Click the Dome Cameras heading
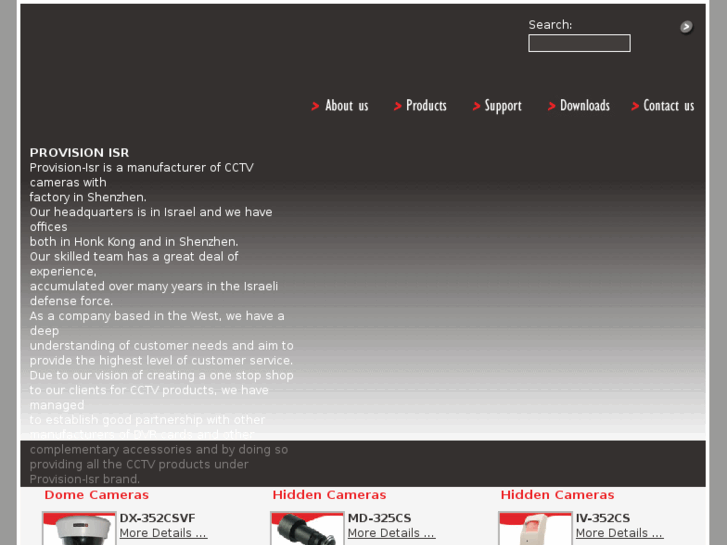727x545 pixels. (96, 495)
